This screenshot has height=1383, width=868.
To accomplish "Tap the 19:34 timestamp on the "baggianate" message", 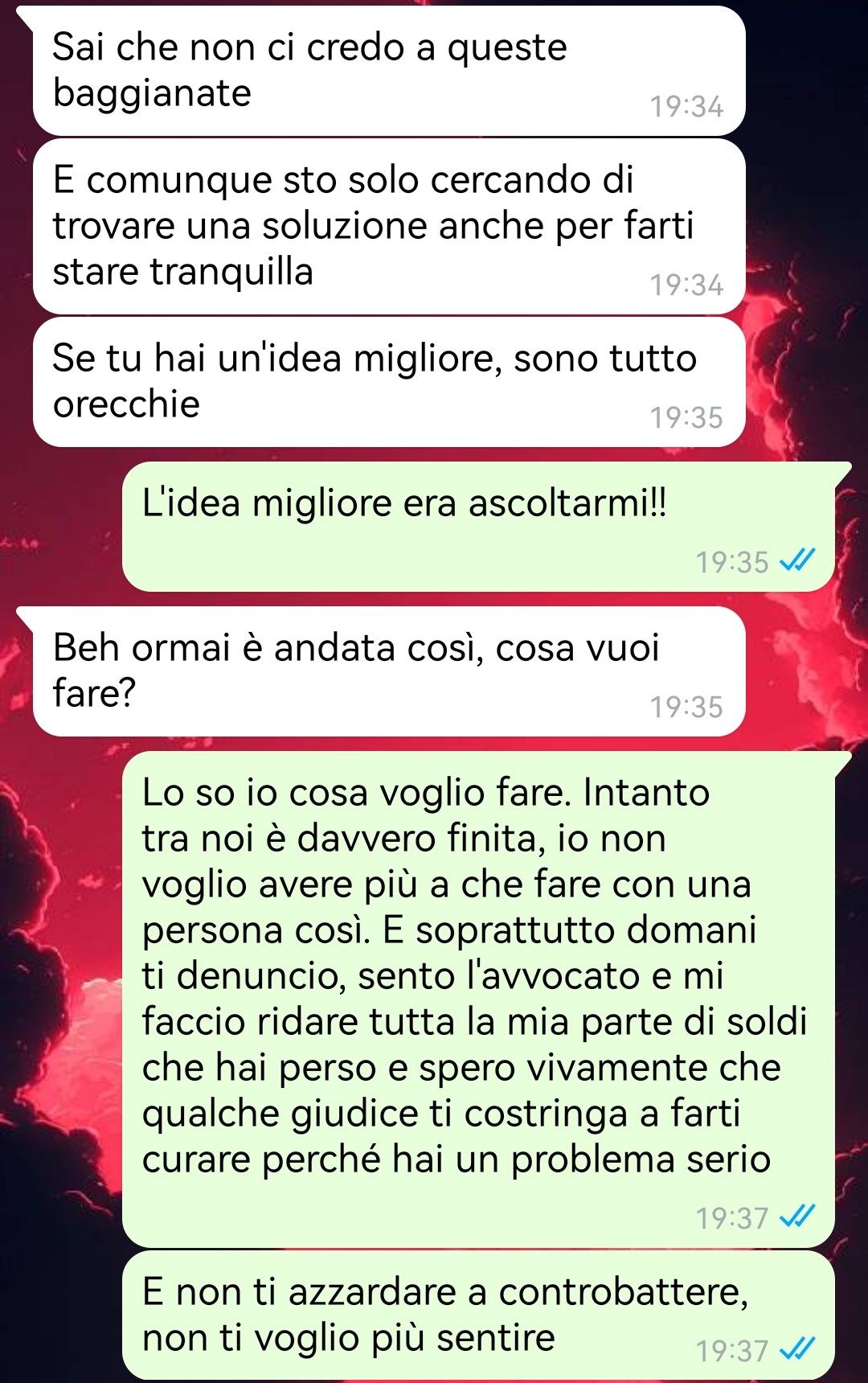I will pos(686,107).
